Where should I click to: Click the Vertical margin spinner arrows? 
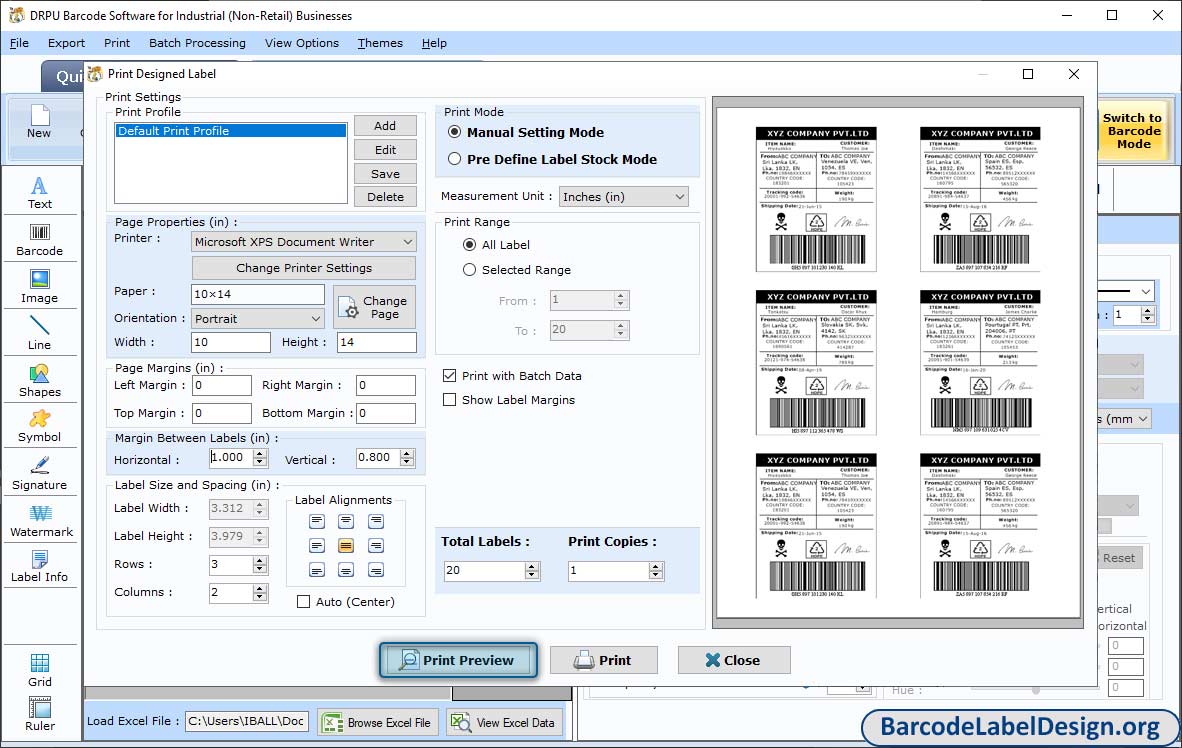point(407,458)
